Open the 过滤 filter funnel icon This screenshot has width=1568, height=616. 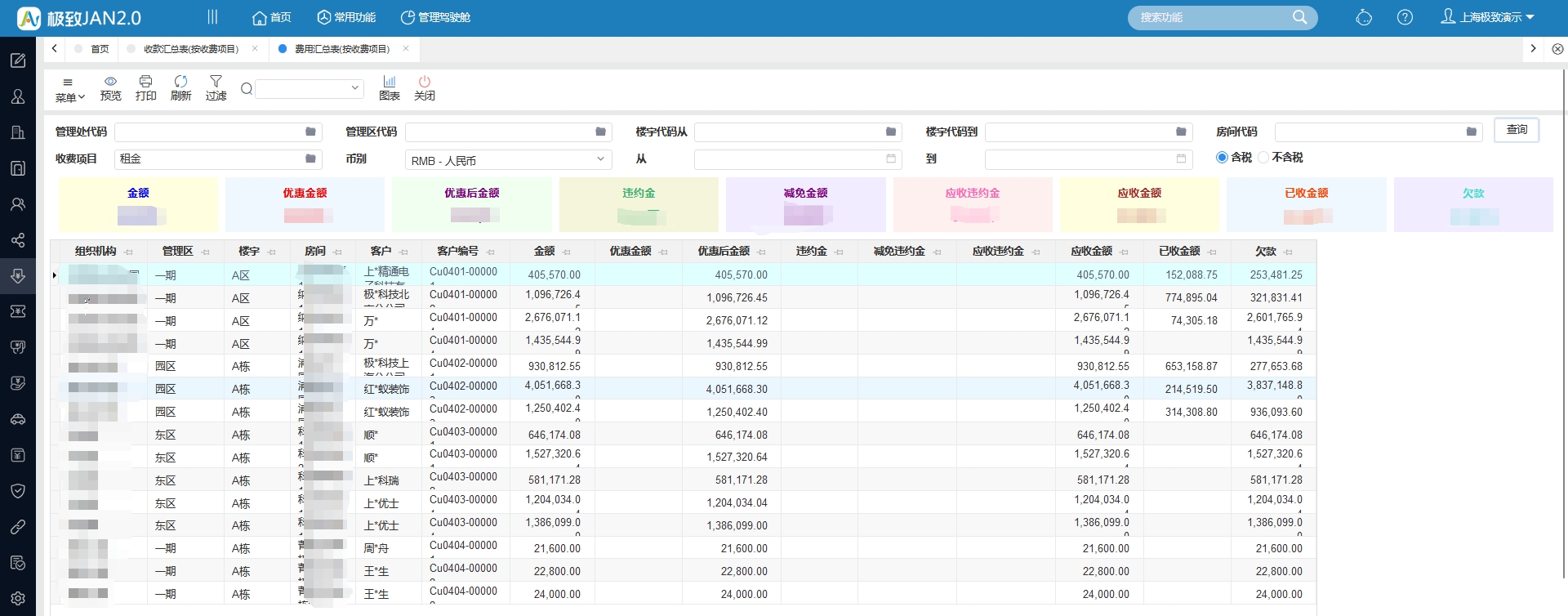(216, 82)
